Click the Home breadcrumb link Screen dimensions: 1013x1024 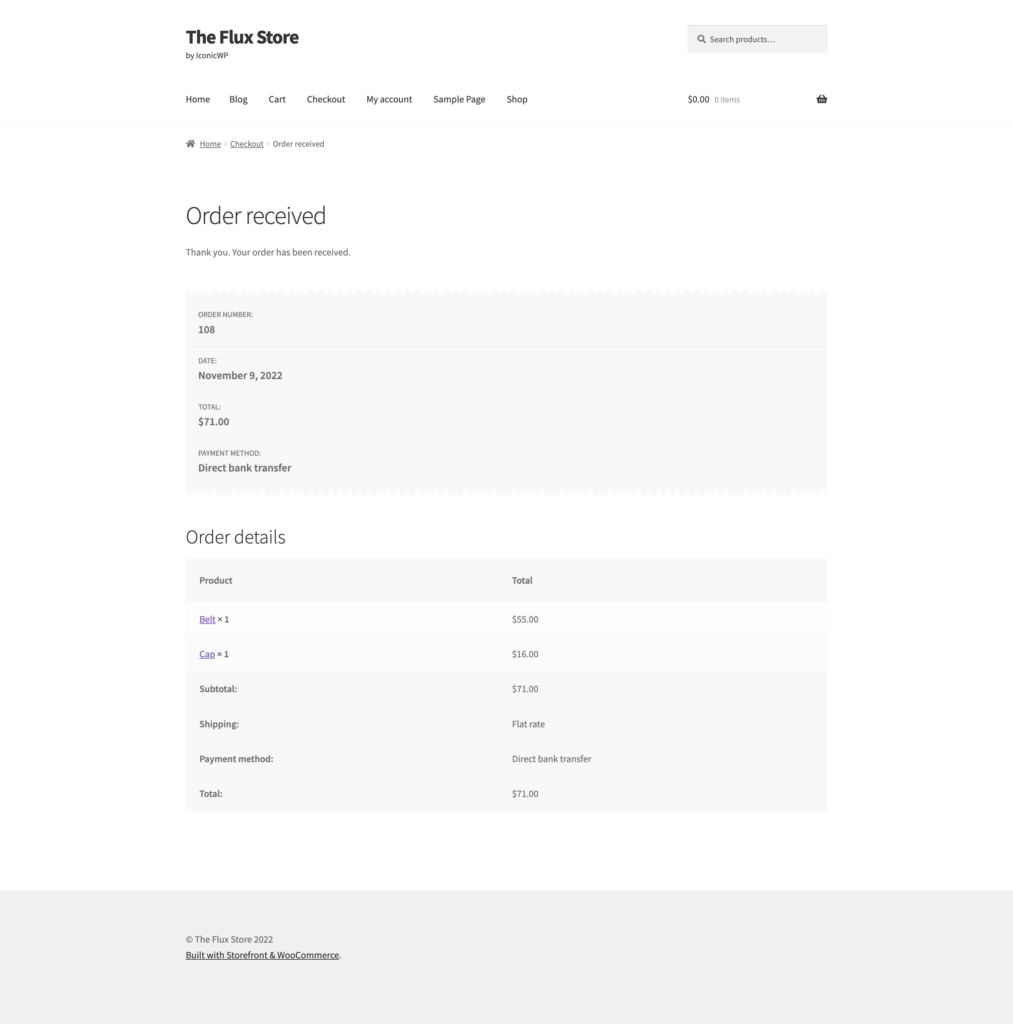pos(210,143)
